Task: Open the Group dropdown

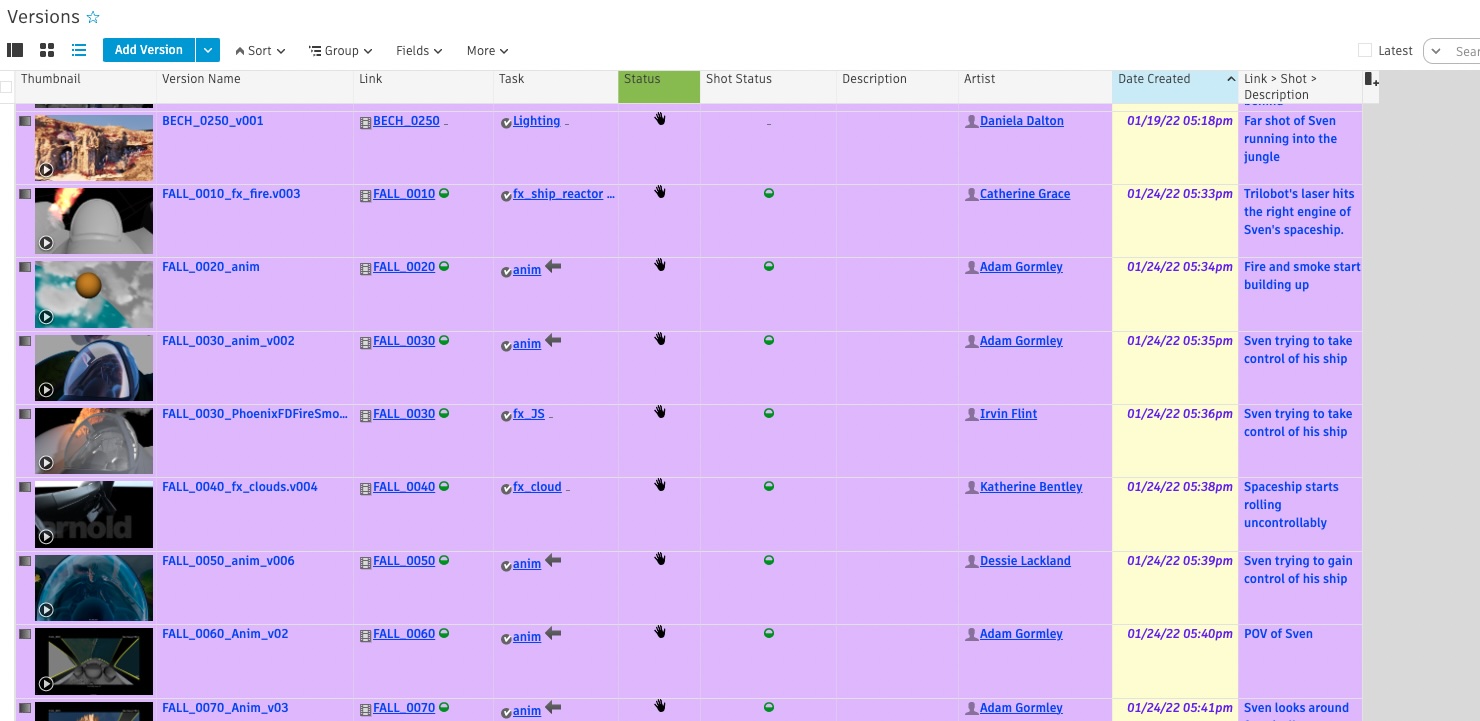Action: (341, 51)
